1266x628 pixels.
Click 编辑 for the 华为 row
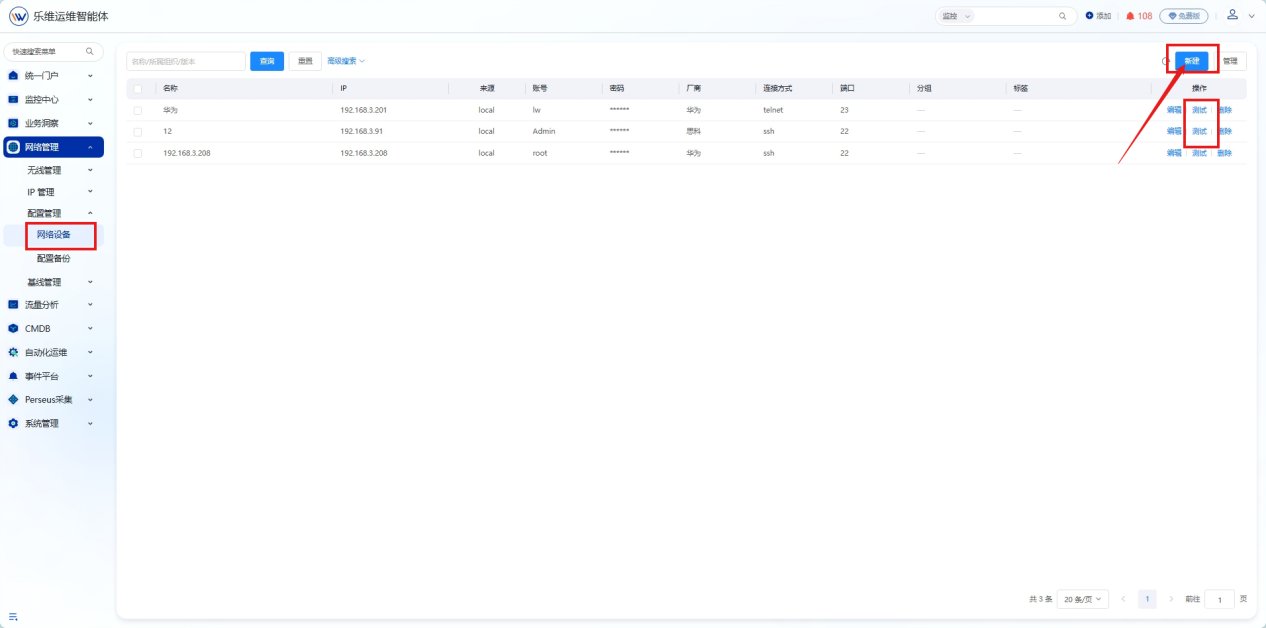coord(1174,110)
